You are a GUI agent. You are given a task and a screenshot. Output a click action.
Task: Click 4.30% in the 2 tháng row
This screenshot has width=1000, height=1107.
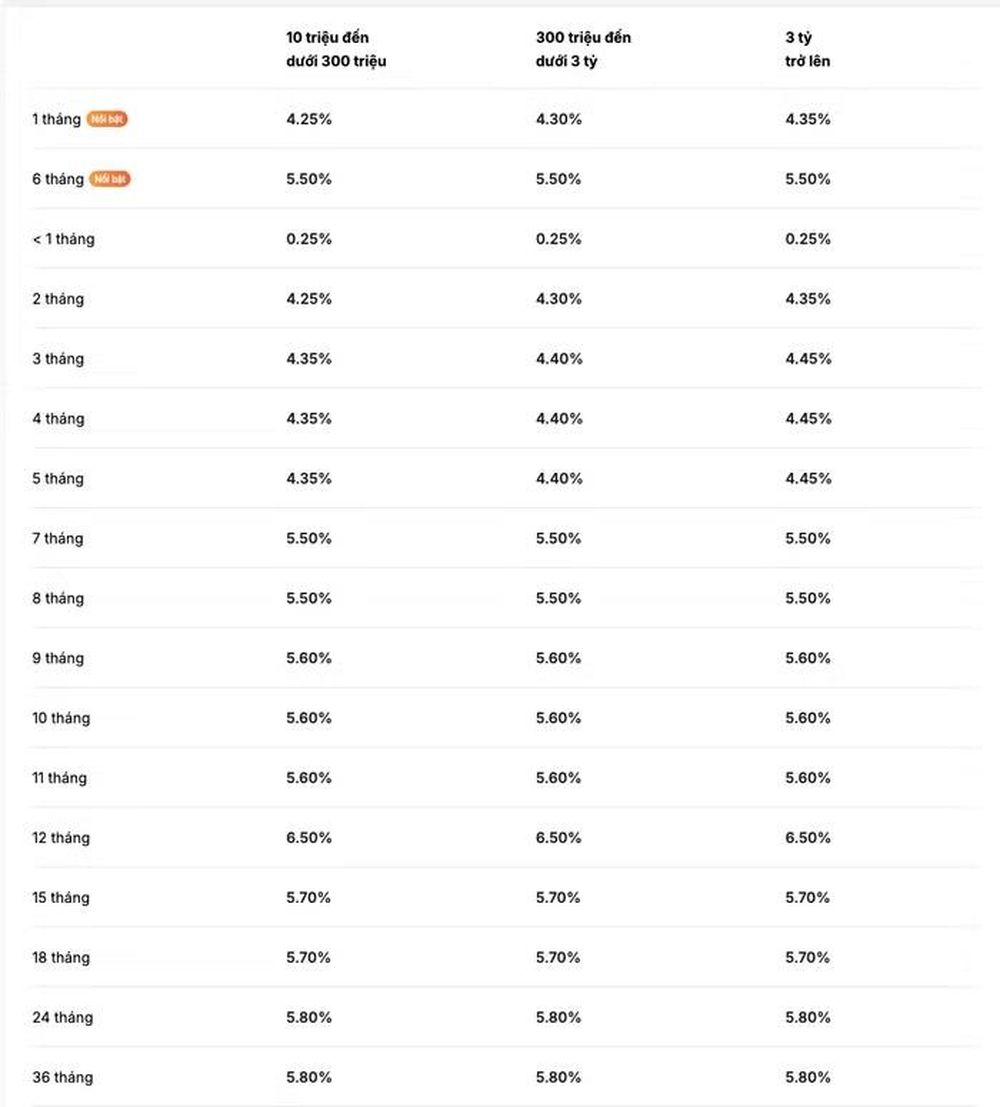(559, 299)
